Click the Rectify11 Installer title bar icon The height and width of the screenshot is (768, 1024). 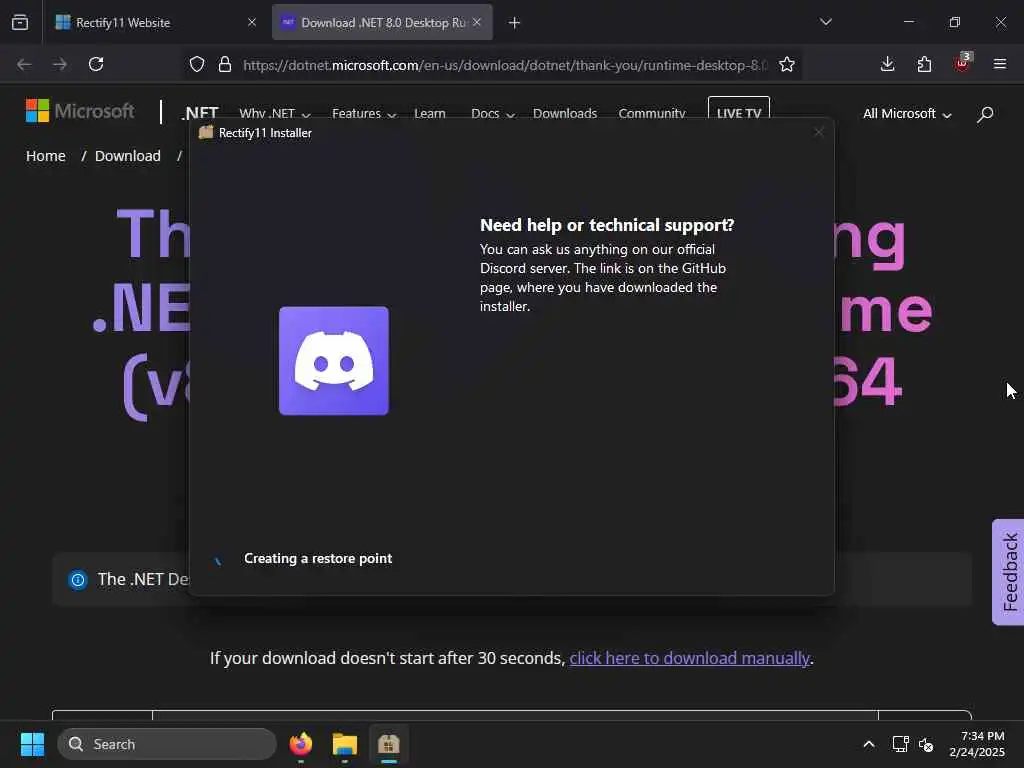(206, 133)
